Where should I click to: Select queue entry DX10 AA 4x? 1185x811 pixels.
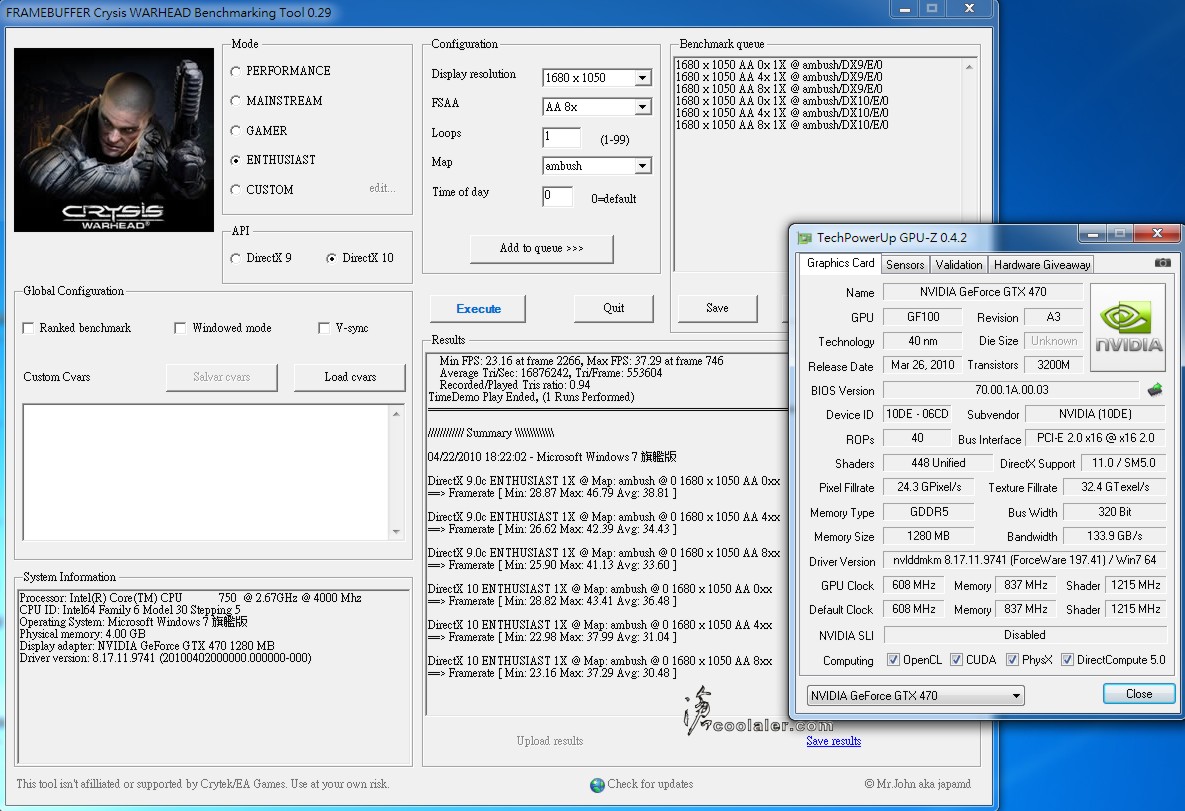(781, 113)
